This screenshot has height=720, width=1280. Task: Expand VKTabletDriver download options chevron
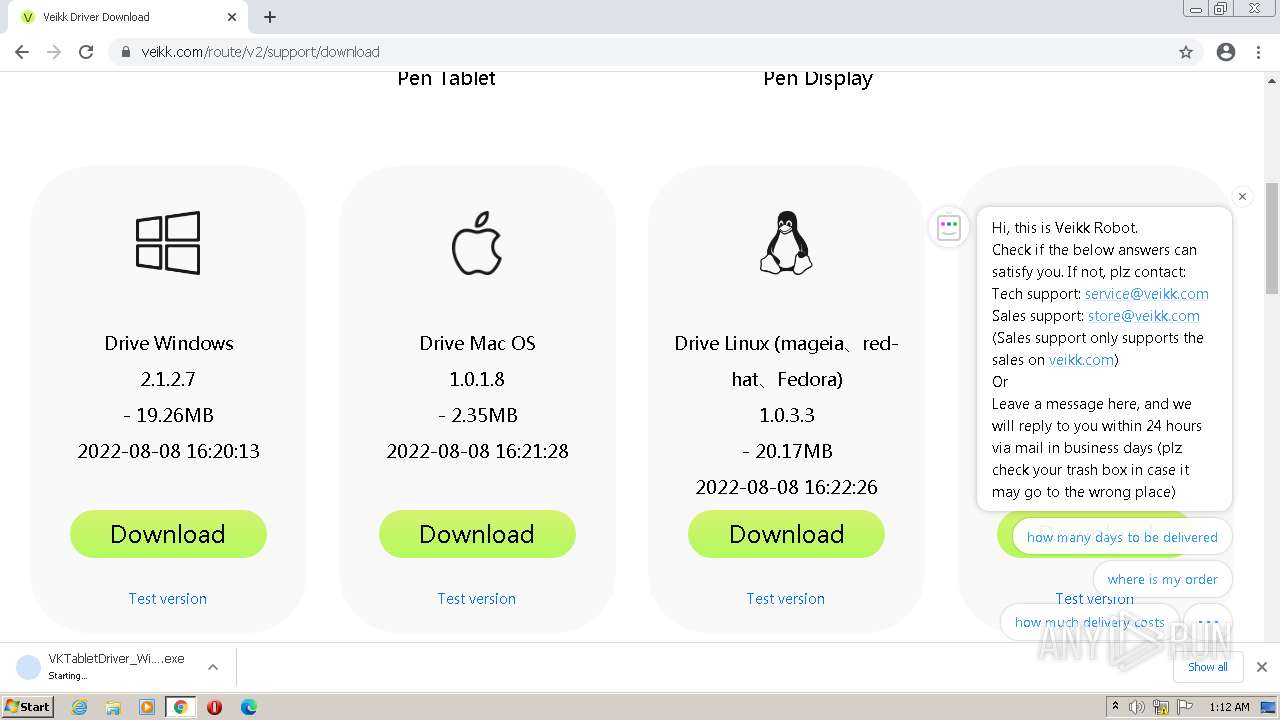click(213, 667)
